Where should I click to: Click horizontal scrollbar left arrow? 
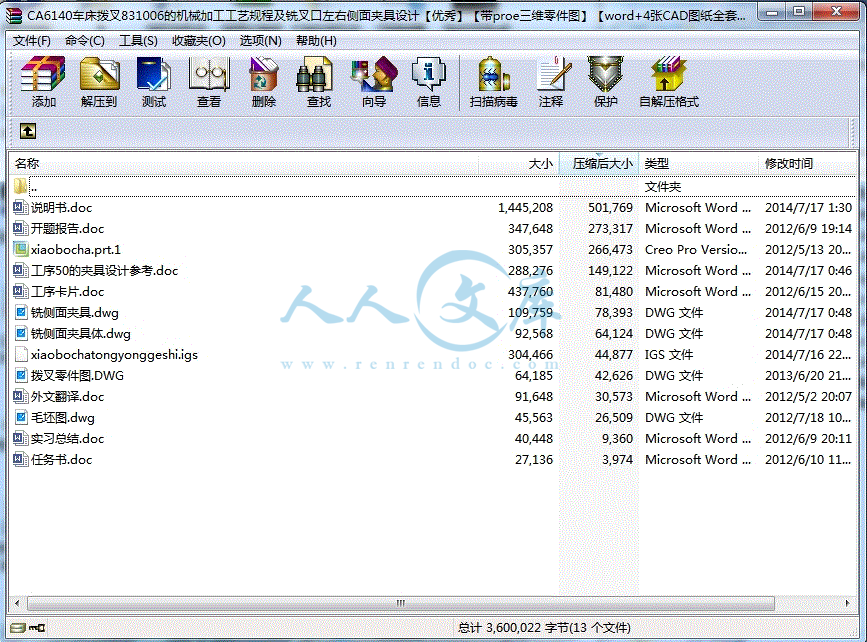(x=17, y=603)
